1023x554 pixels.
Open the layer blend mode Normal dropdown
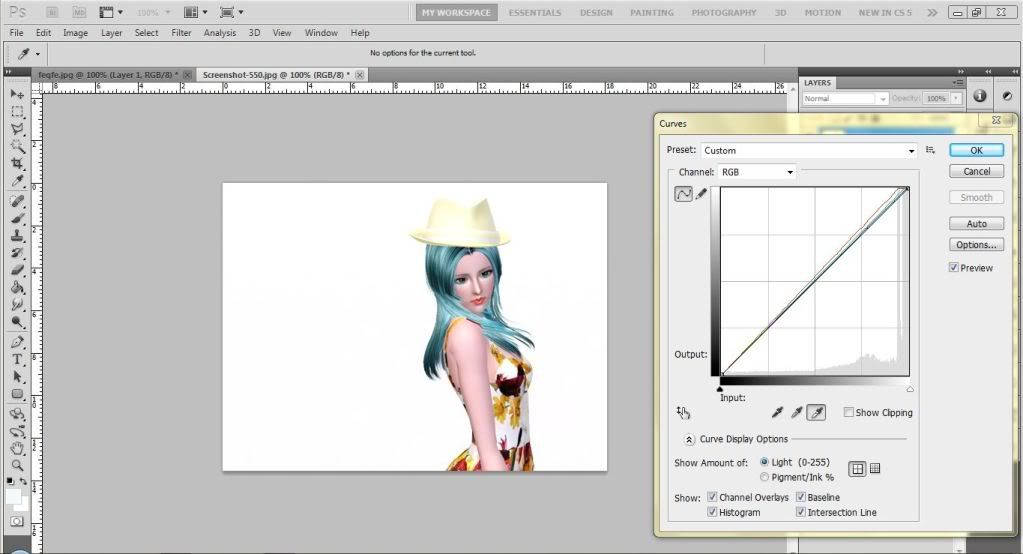point(844,99)
